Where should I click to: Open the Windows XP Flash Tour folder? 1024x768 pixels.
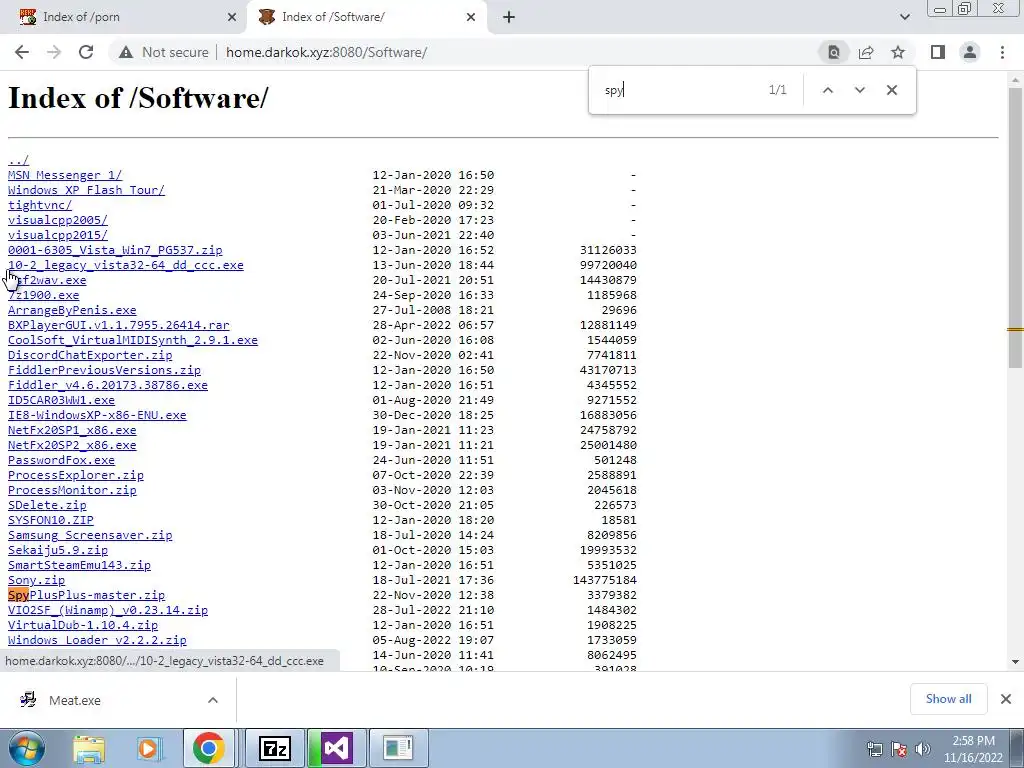click(86, 190)
